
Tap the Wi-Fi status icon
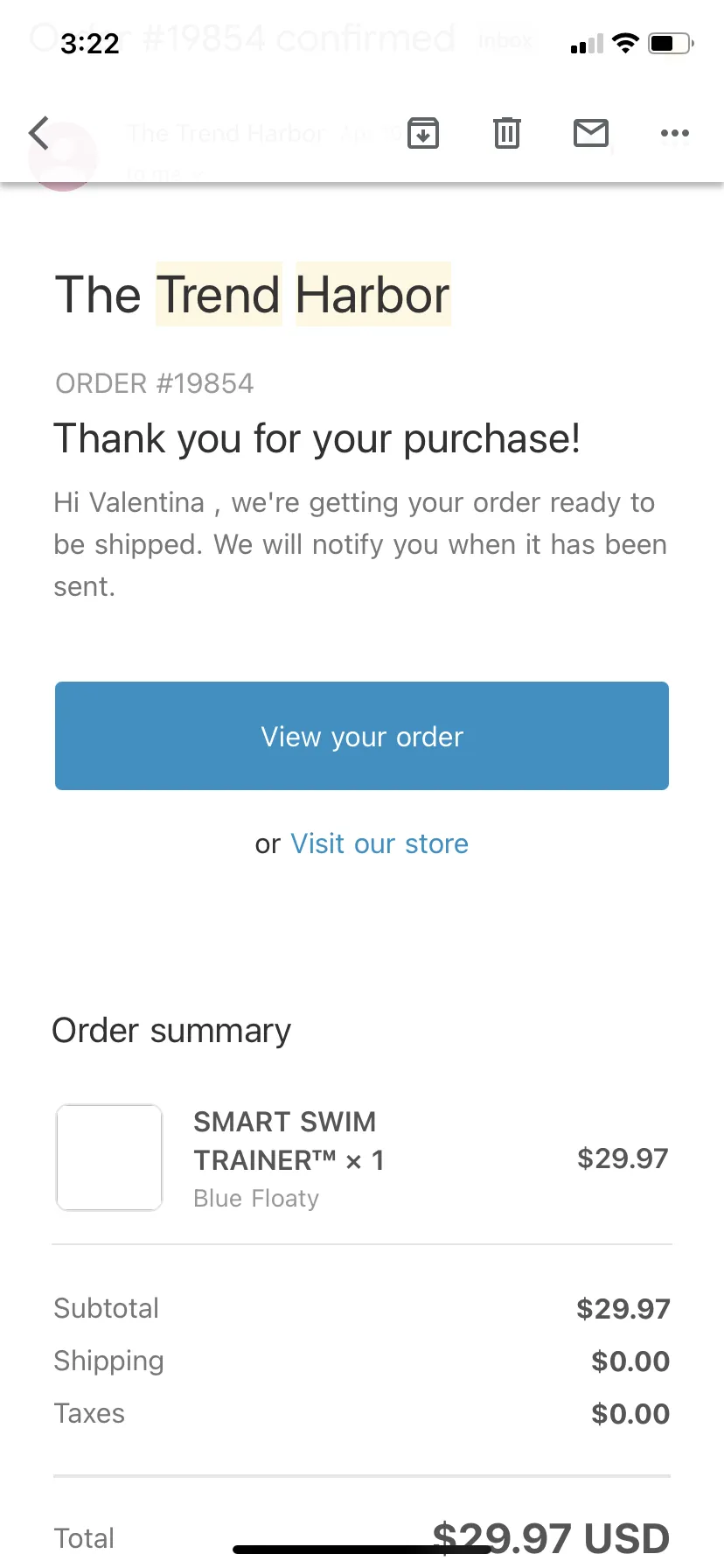point(625,42)
